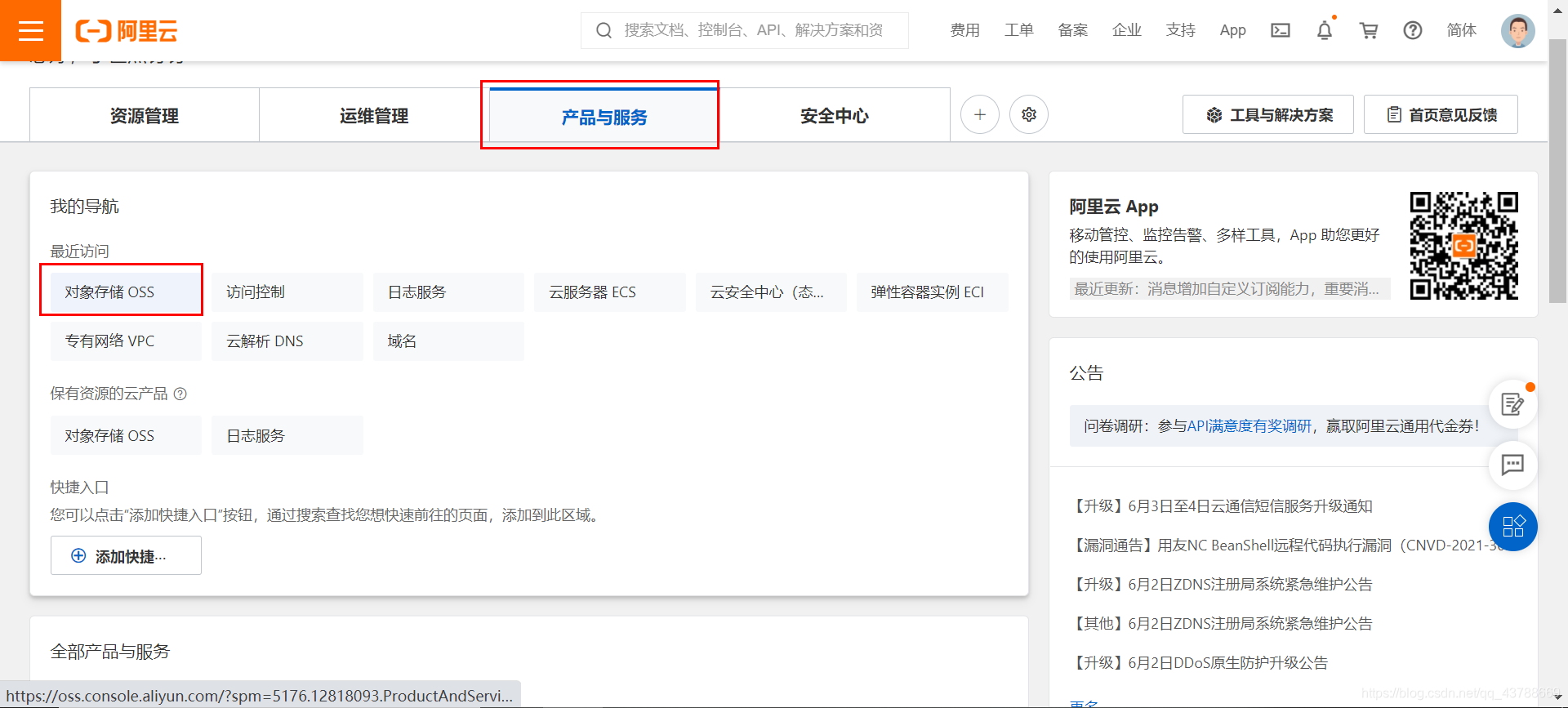Open 云服务器 ECS shortcut

(610, 292)
